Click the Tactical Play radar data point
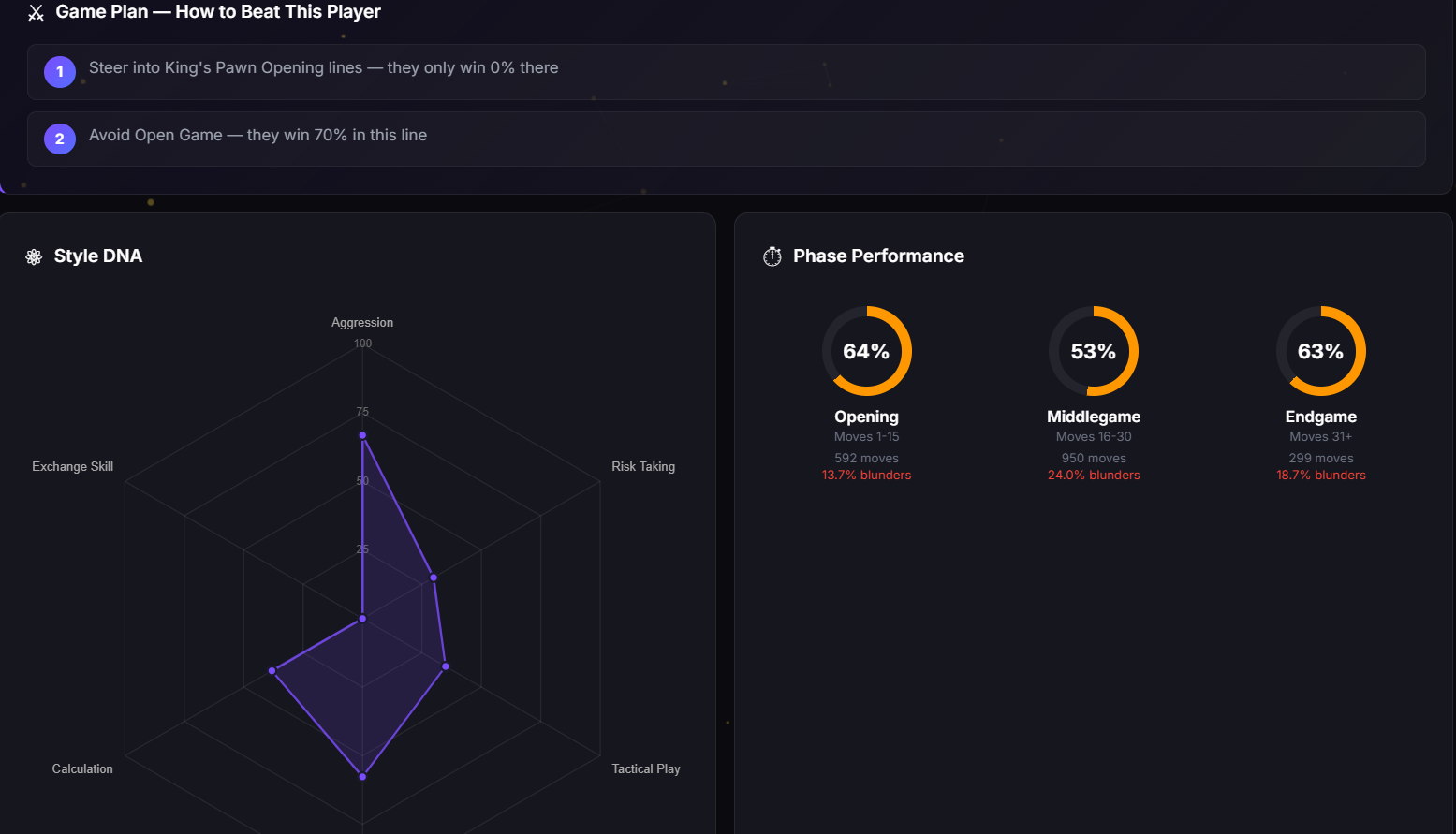1456x834 pixels. (x=446, y=666)
